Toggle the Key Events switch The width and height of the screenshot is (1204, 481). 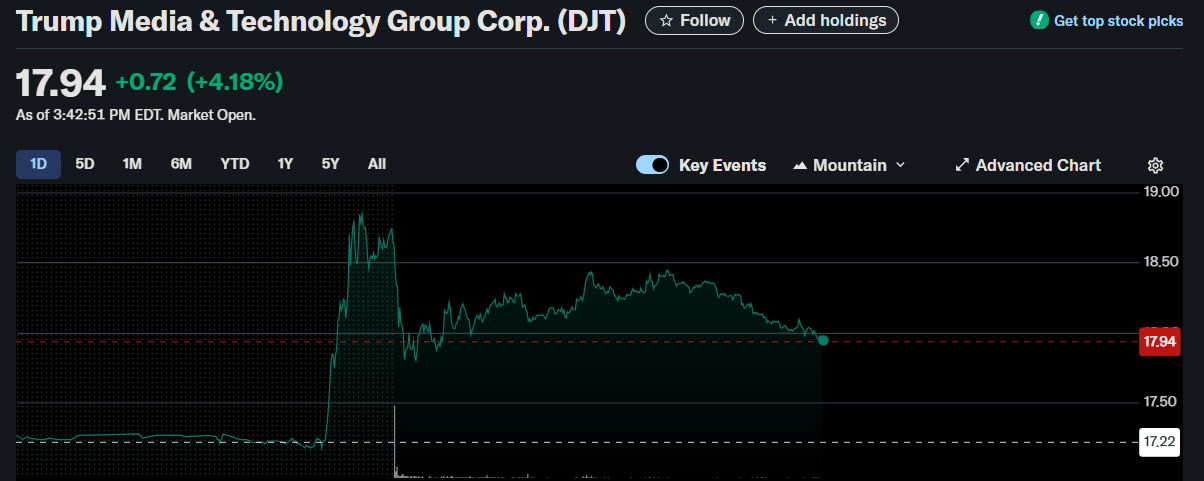coord(652,165)
